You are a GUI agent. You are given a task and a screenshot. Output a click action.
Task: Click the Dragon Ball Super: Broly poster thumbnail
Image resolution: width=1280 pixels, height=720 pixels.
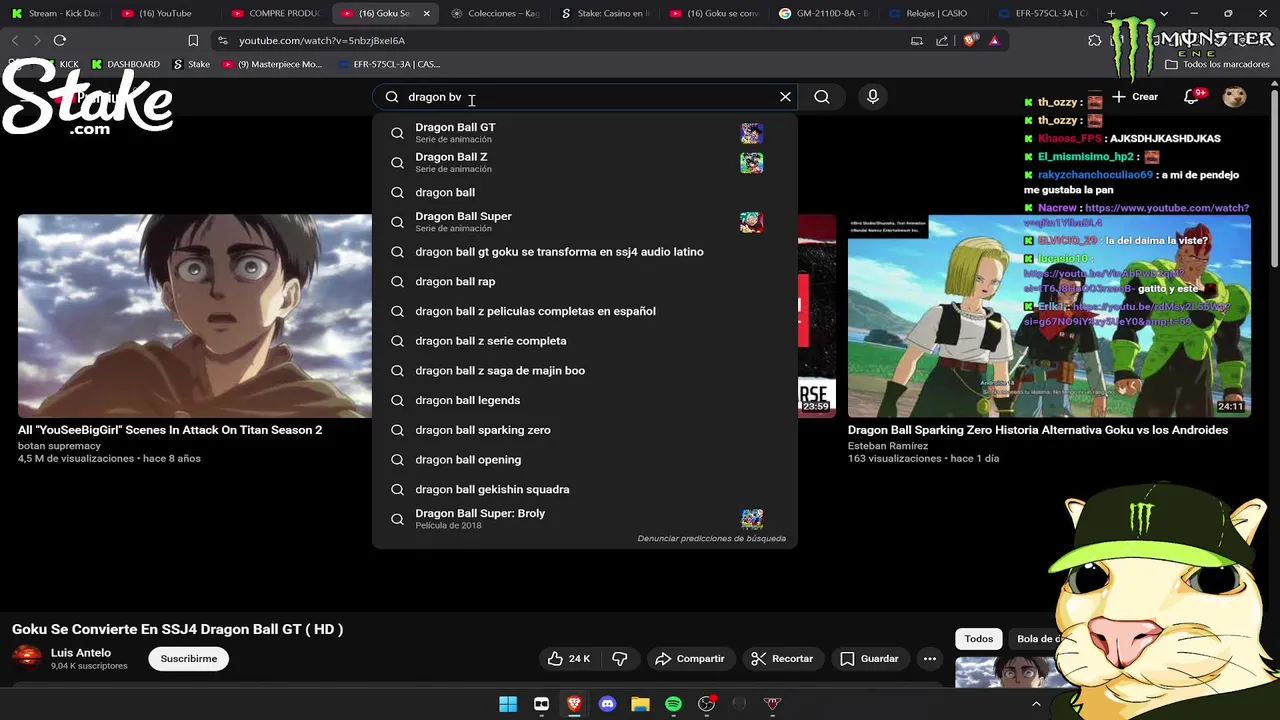(x=752, y=519)
